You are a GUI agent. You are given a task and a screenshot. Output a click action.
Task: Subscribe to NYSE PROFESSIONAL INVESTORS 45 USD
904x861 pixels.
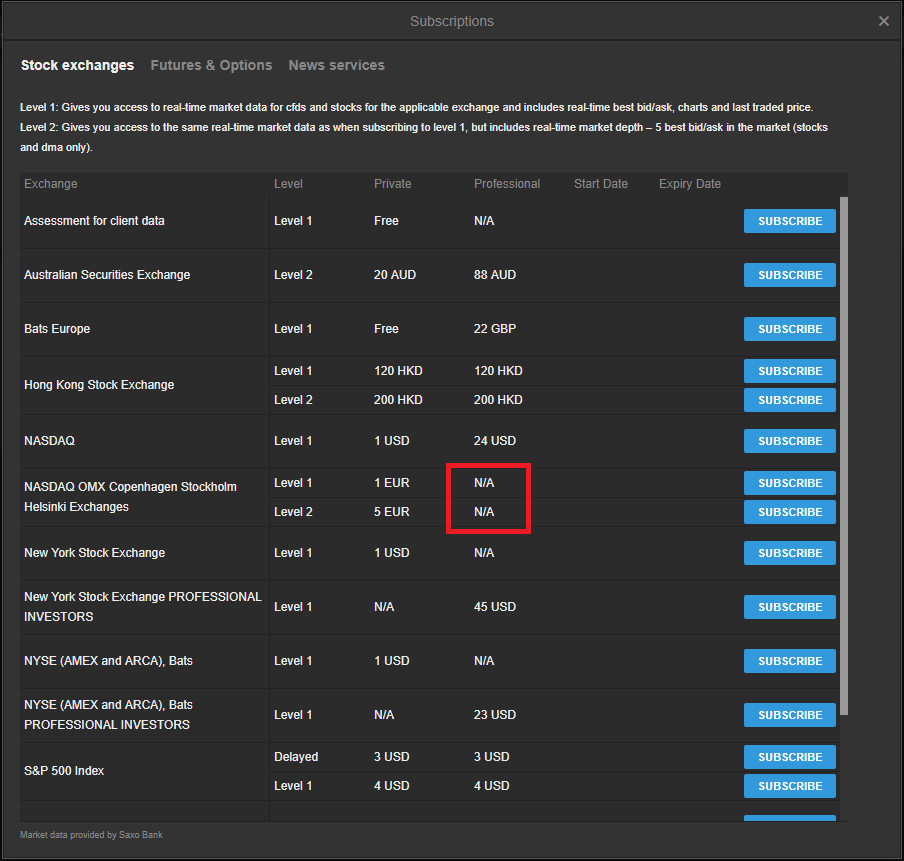(789, 607)
